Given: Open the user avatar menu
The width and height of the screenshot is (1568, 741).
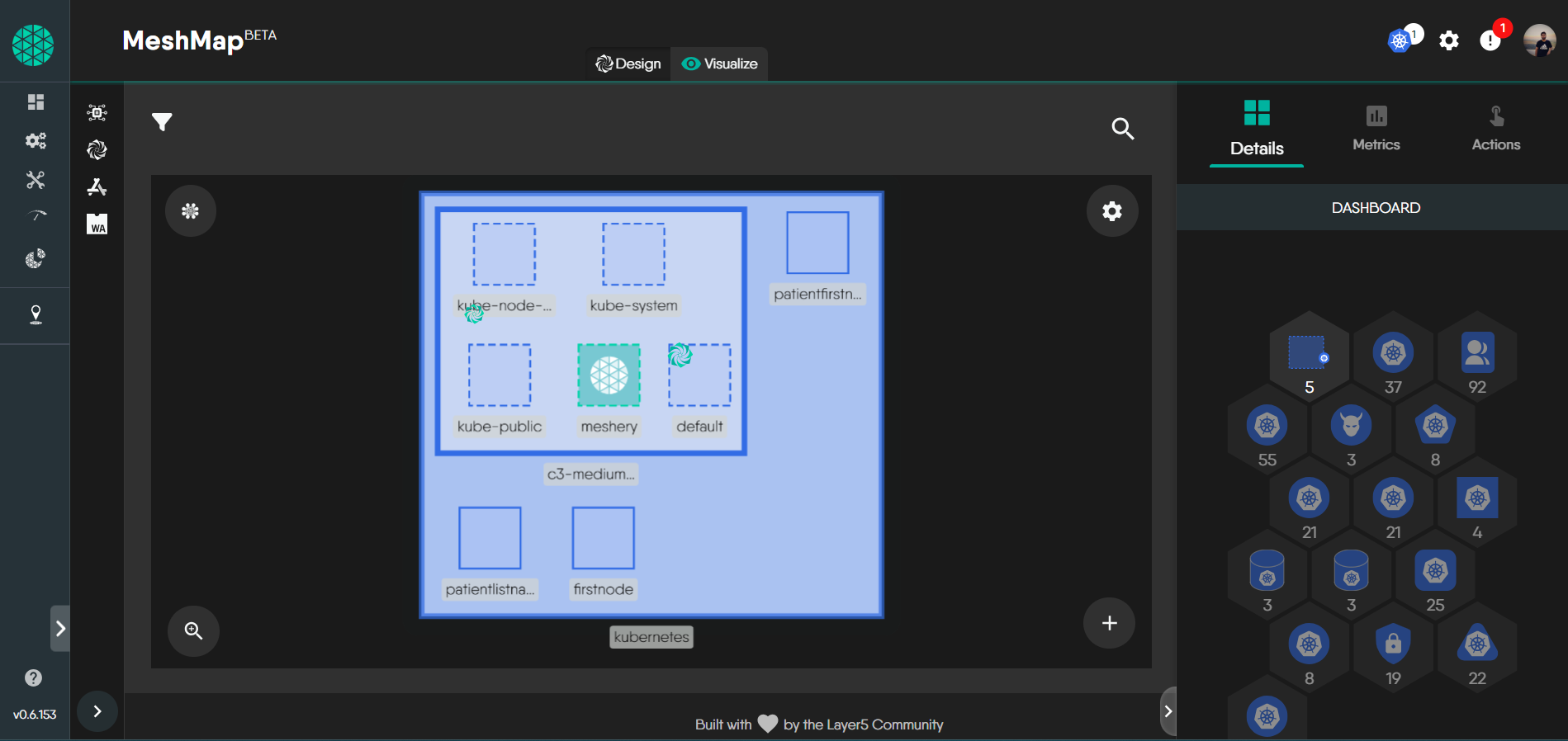Looking at the screenshot, I should (1540, 40).
